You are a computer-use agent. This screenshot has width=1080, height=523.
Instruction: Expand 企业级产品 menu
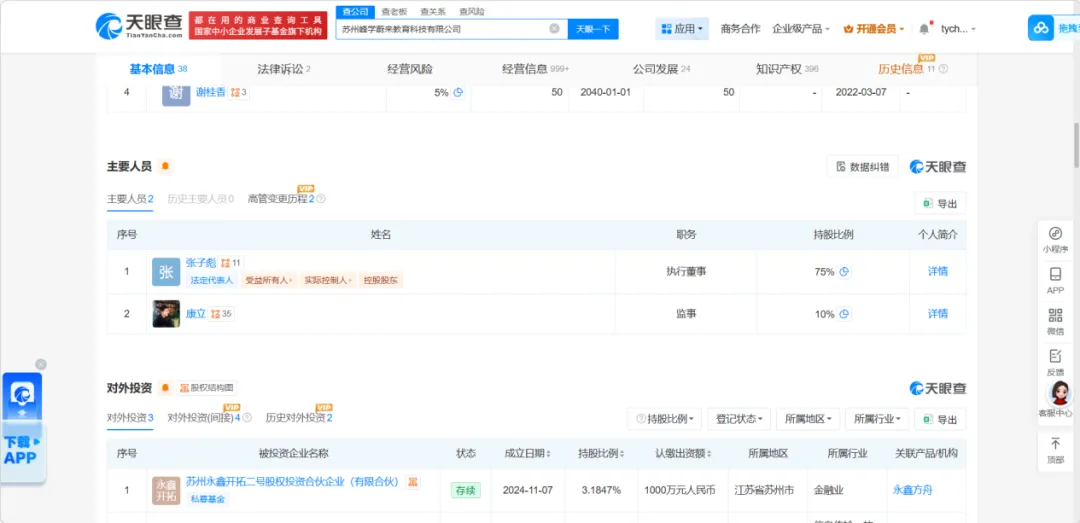(801, 29)
